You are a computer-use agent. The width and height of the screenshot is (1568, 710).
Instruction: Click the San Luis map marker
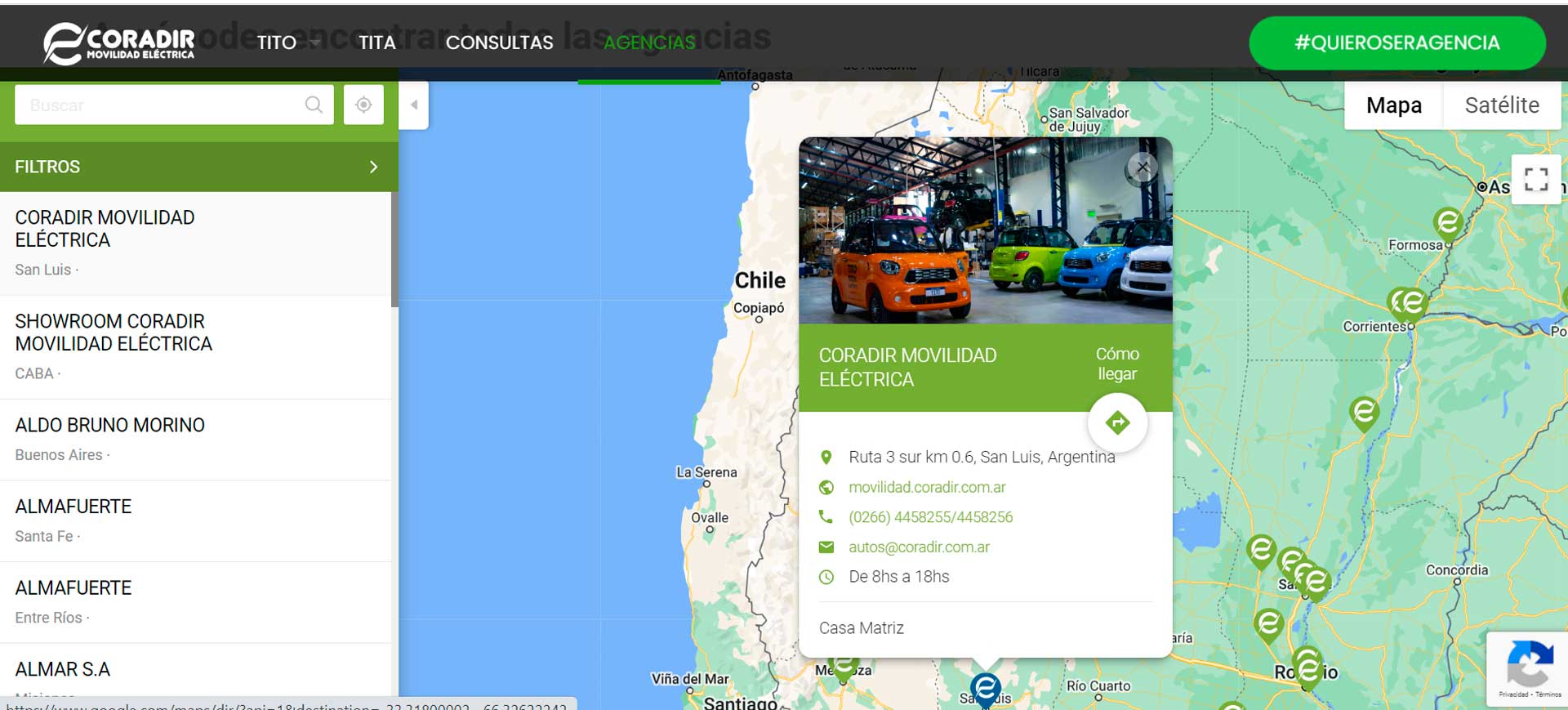point(985,688)
